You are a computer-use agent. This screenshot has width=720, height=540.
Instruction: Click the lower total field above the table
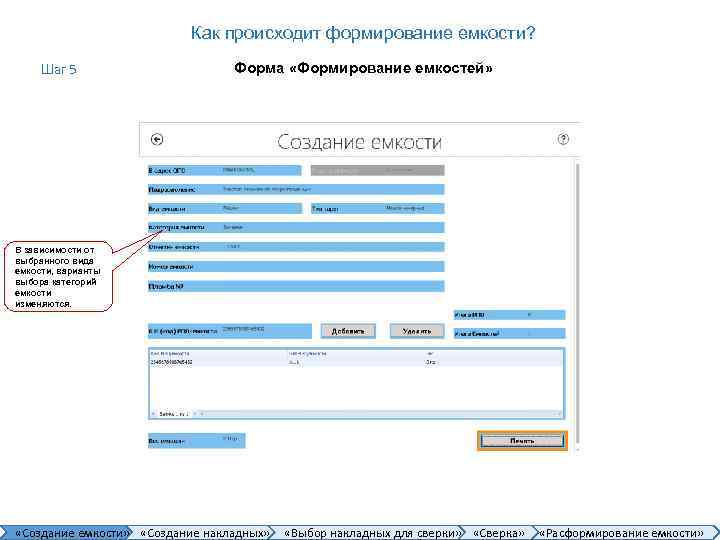click(510, 334)
